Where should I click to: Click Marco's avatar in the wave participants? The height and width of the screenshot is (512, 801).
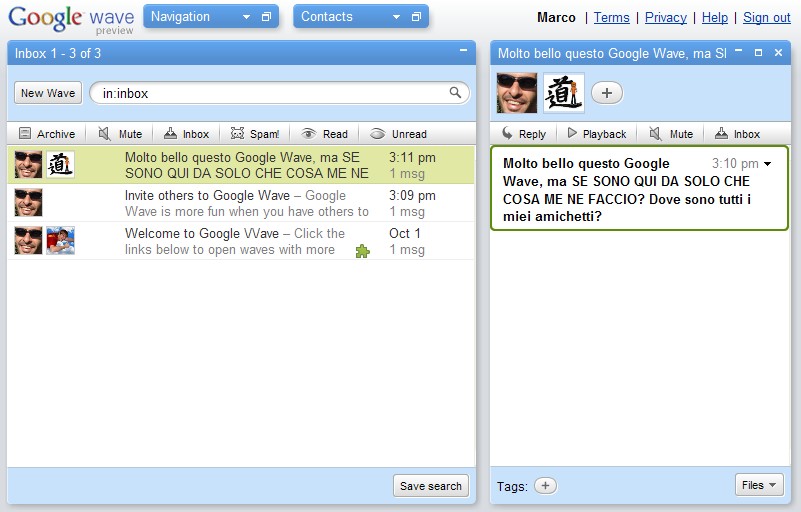(517, 92)
